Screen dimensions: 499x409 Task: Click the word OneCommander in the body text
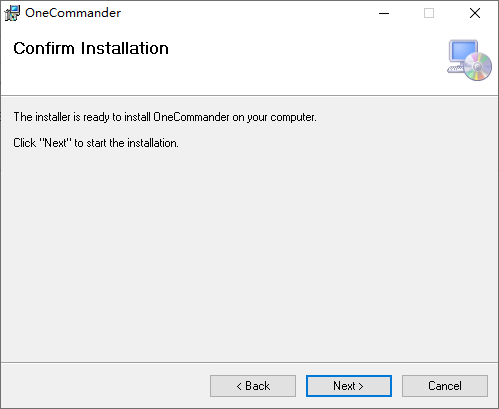pyautogui.click(x=191, y=117)
